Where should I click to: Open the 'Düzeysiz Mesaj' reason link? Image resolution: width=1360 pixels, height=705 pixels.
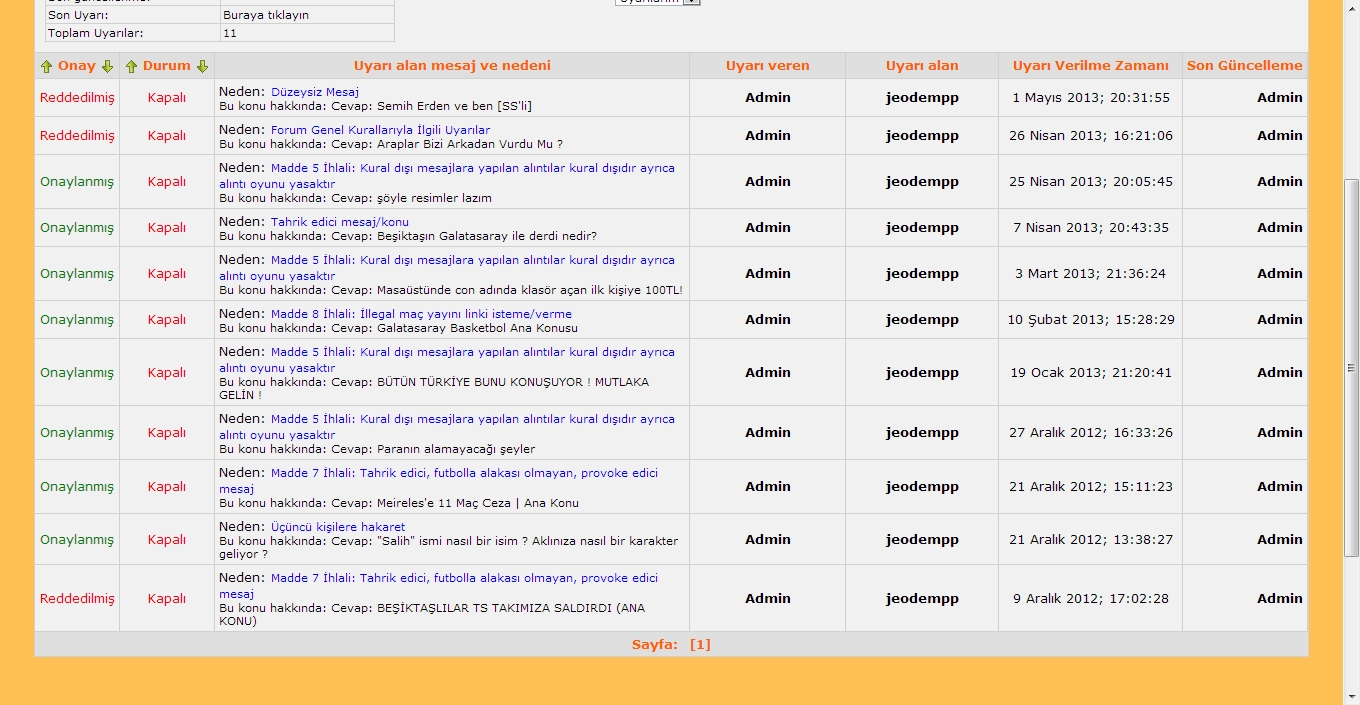click(314, 92)
